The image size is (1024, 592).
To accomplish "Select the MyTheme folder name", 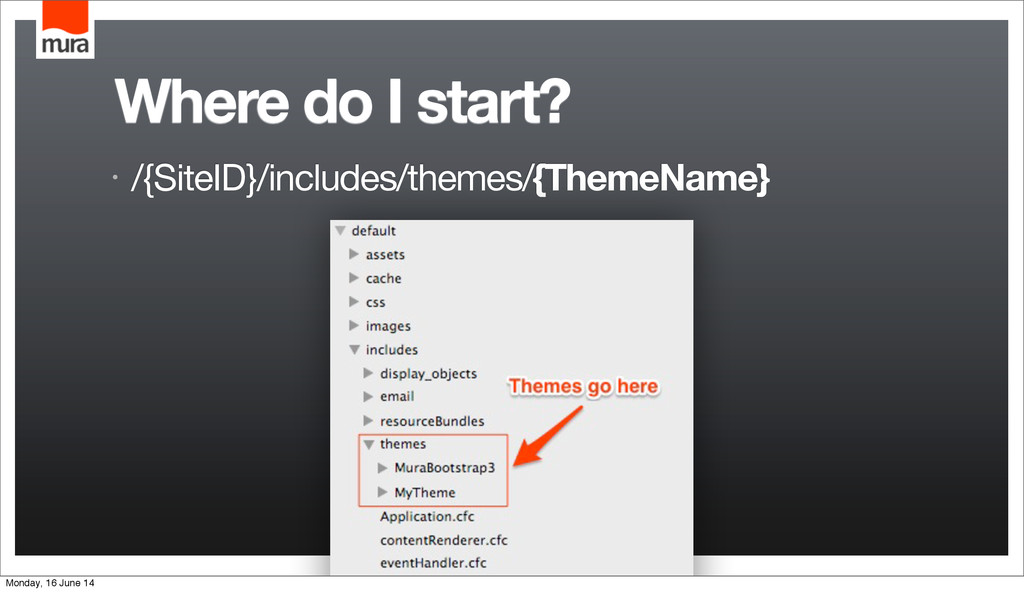I will pos(424,493).
